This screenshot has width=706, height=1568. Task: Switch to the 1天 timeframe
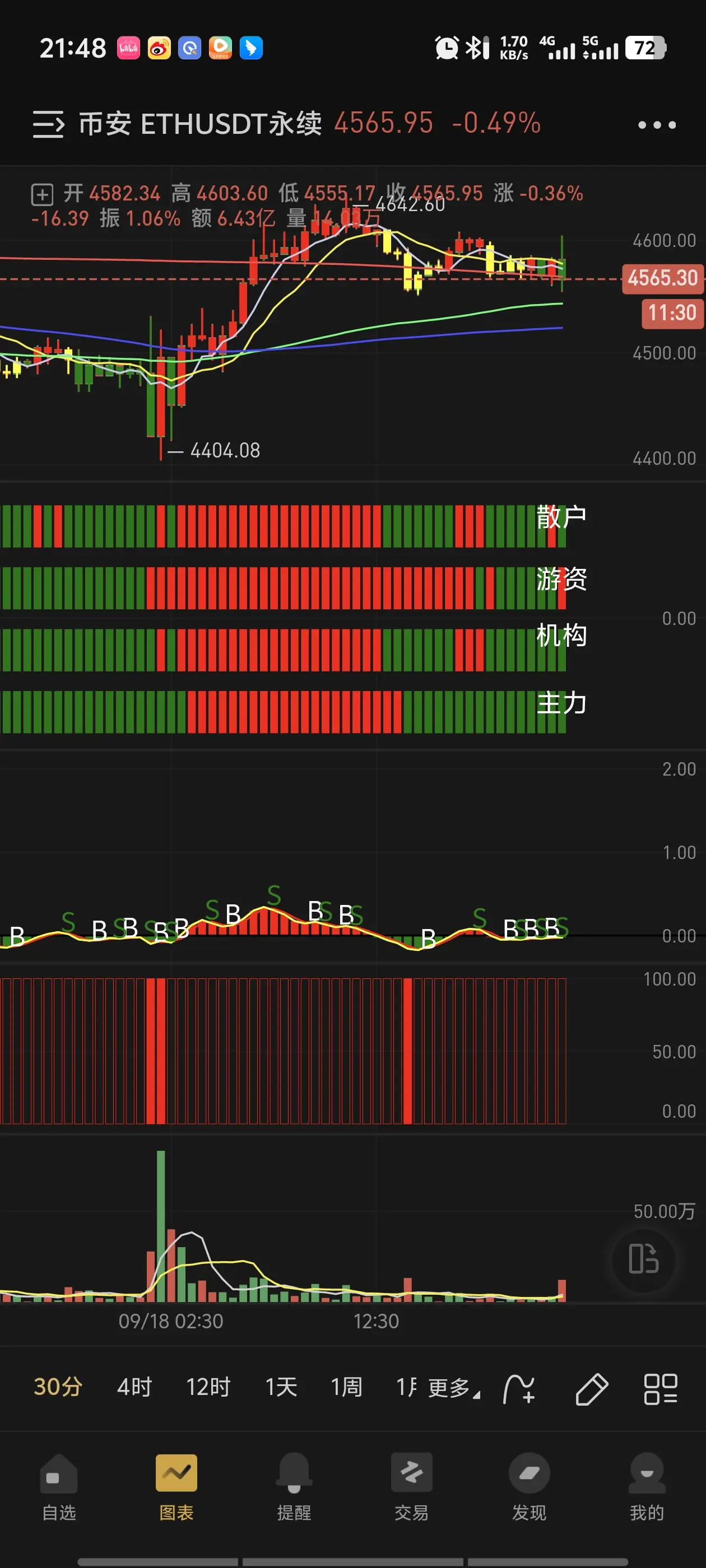click(281, 1387)
